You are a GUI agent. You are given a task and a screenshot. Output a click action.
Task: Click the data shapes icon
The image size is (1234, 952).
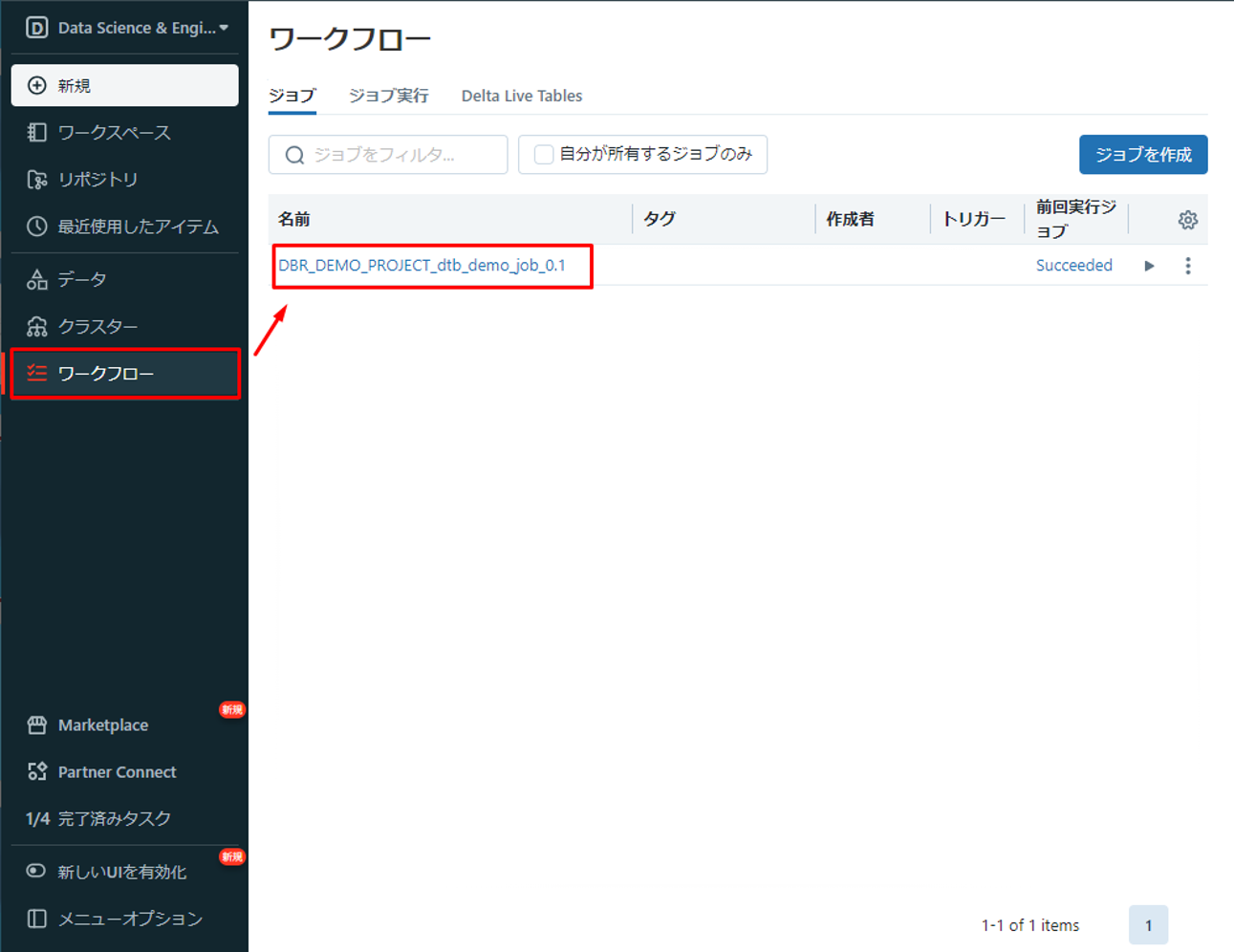(x=36, y=279)
